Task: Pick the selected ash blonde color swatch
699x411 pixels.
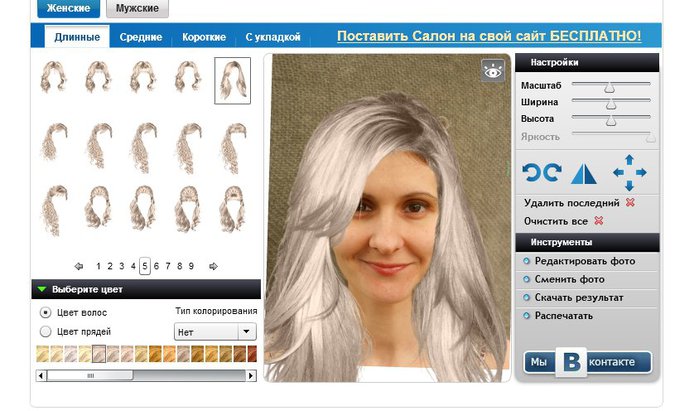Action: tap(99, 354)
